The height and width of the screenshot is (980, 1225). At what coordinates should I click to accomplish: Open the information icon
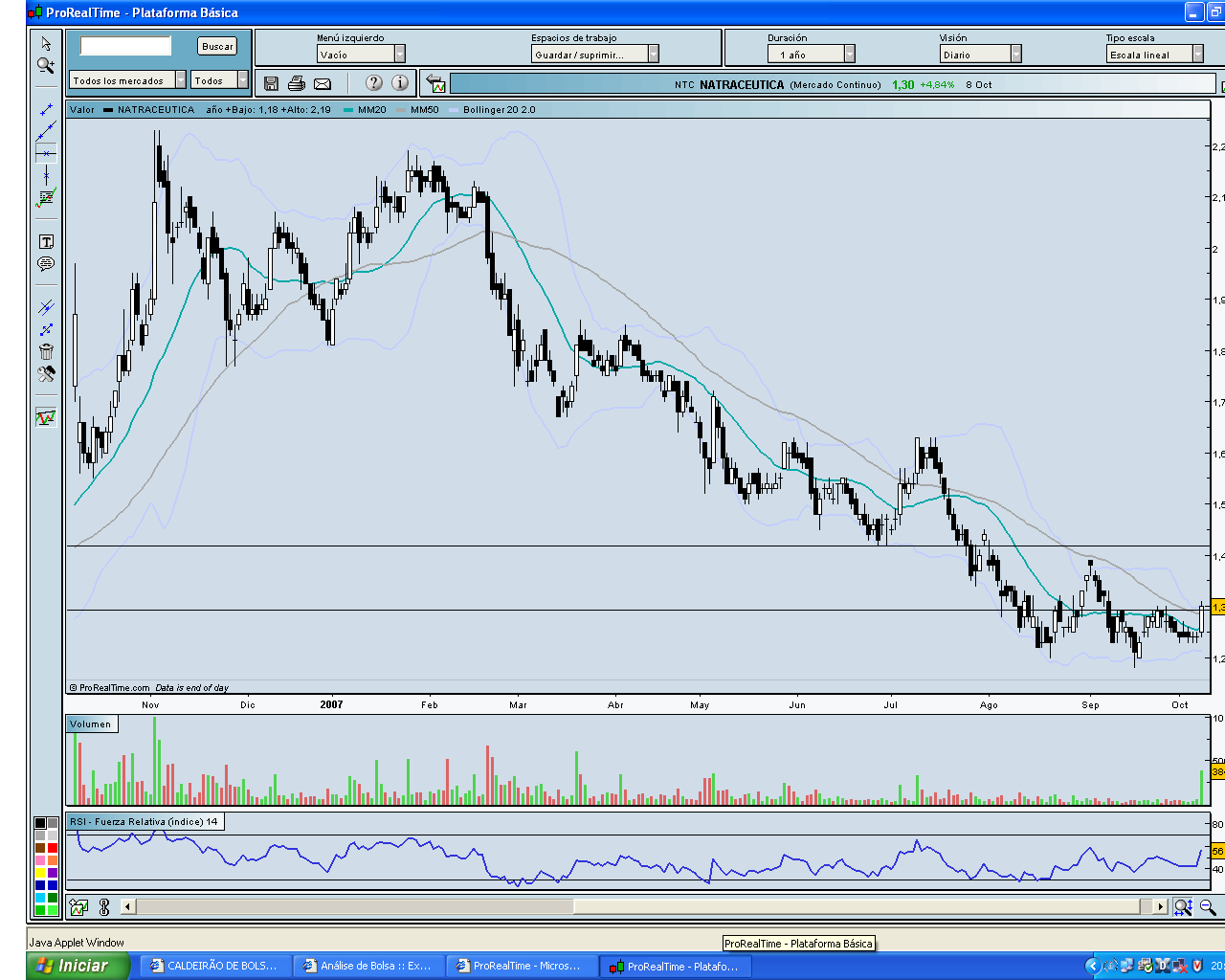tap(400, 83)
